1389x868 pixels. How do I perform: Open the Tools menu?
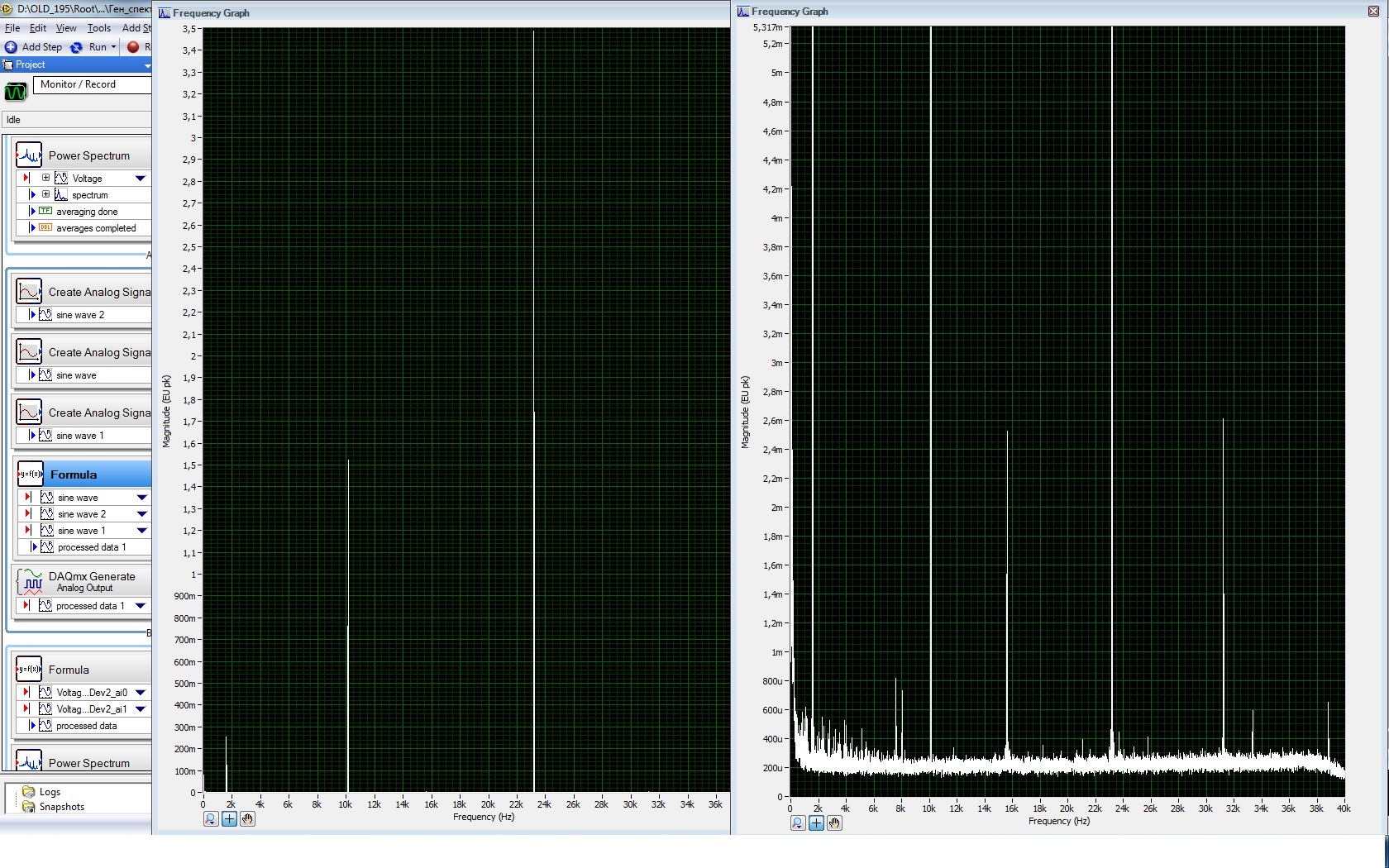(98, 28)
